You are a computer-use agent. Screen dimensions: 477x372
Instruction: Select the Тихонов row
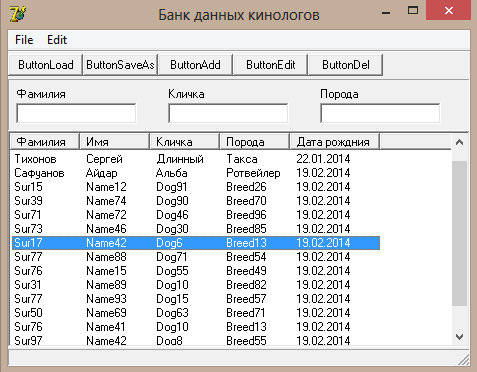pyautogui.click(x=196, y=159)
